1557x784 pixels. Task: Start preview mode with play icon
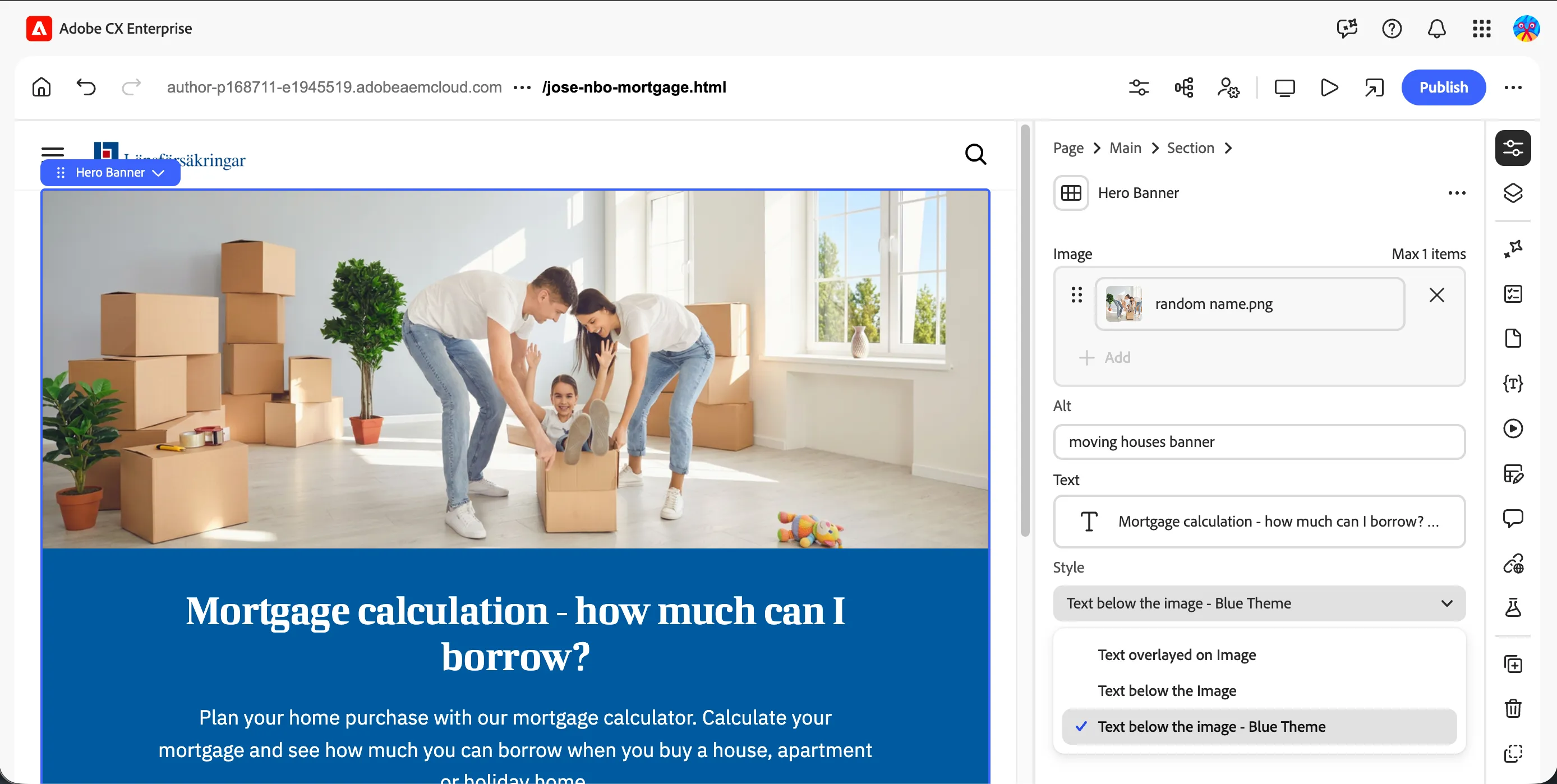pos(1329,87)
